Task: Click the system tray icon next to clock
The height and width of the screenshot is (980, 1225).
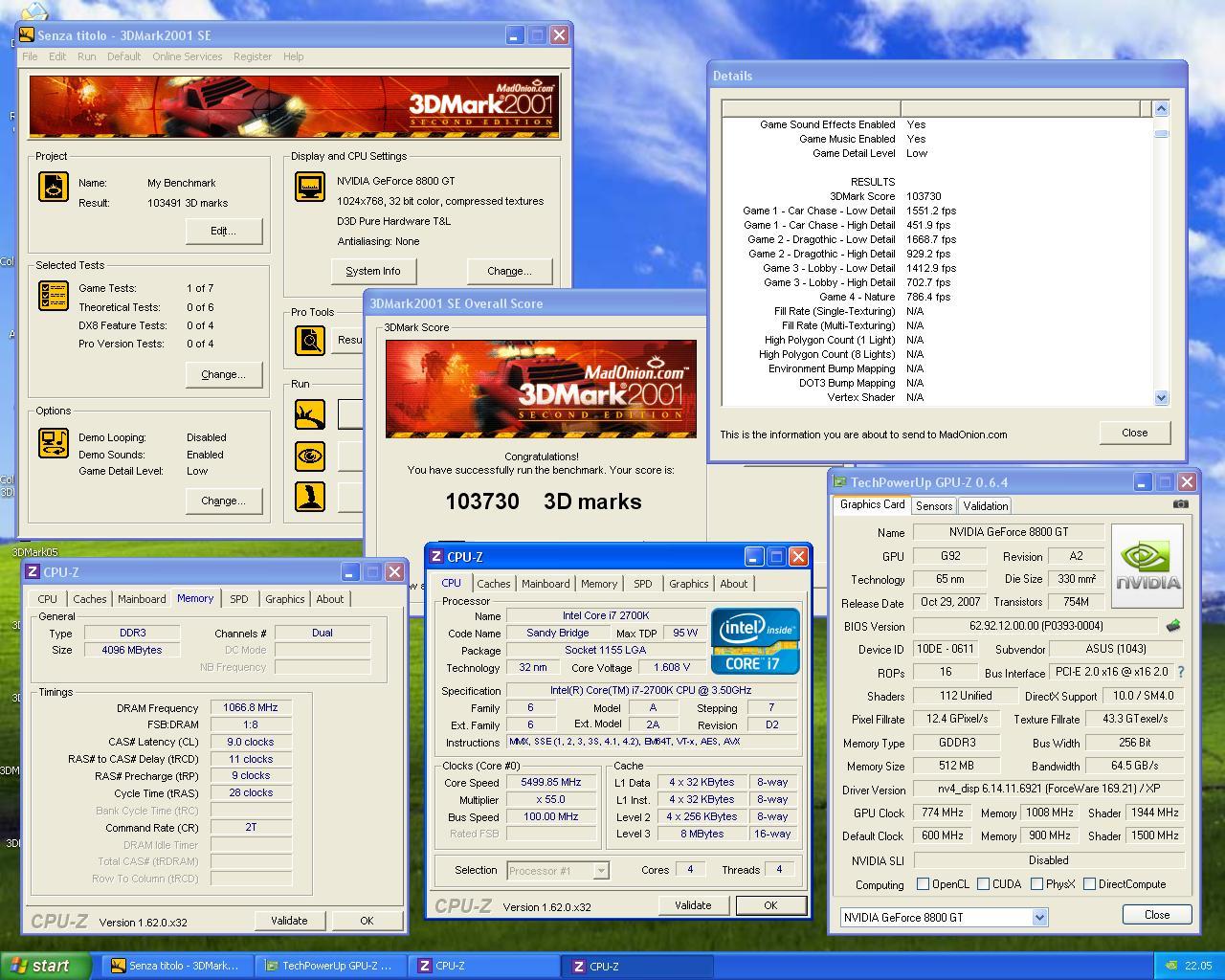Action: (1170, 966)
